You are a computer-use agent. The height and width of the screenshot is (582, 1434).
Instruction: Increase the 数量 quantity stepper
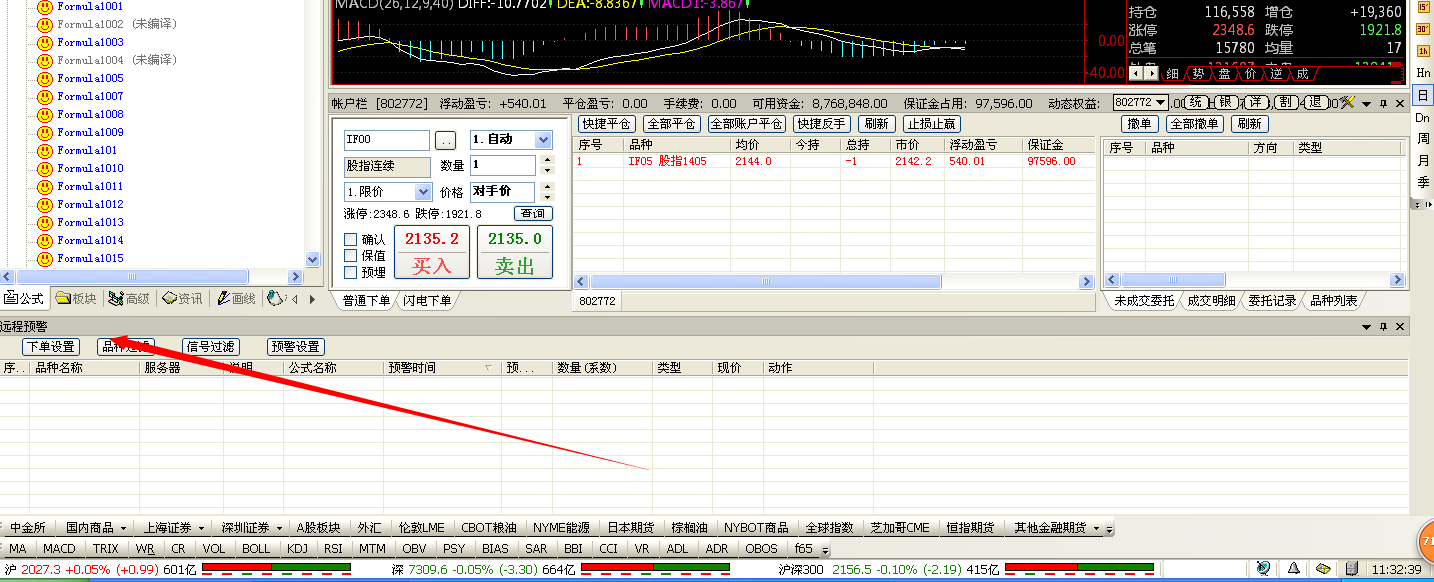pos(546,160)
